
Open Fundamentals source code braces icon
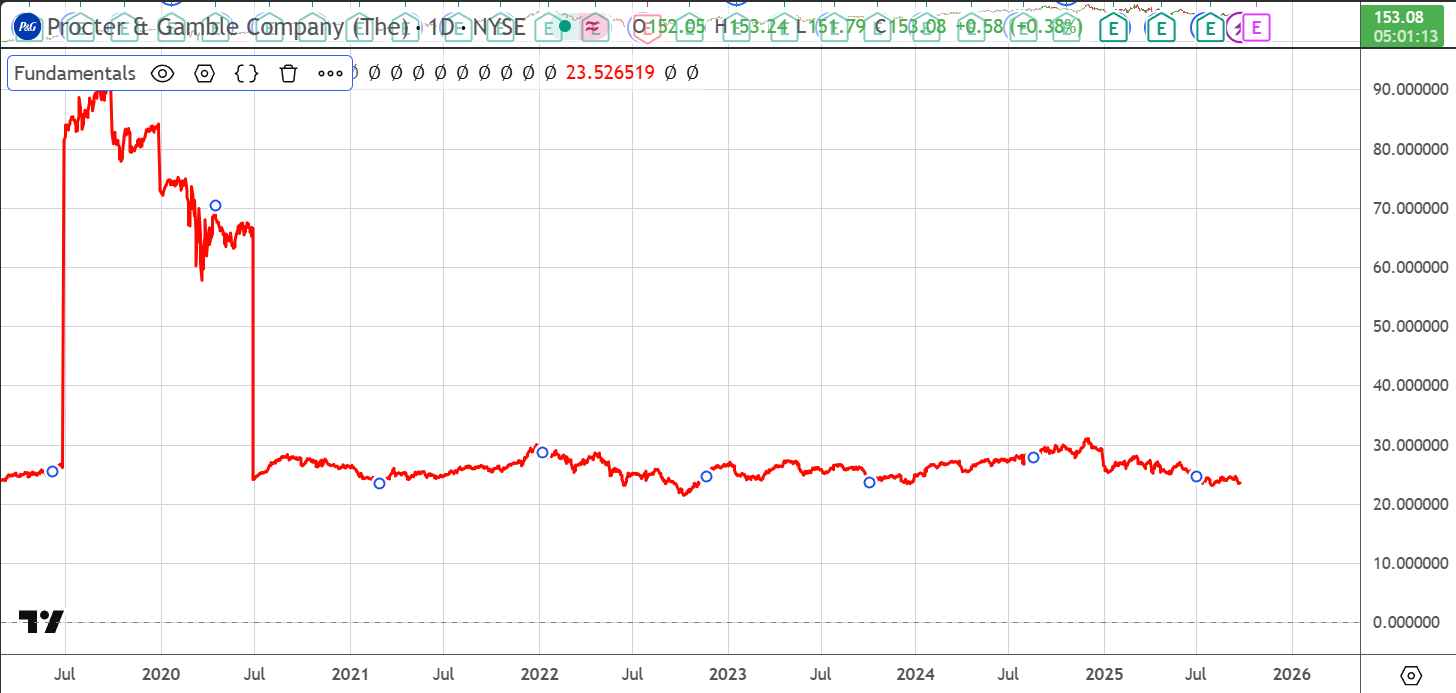point(247,73)
